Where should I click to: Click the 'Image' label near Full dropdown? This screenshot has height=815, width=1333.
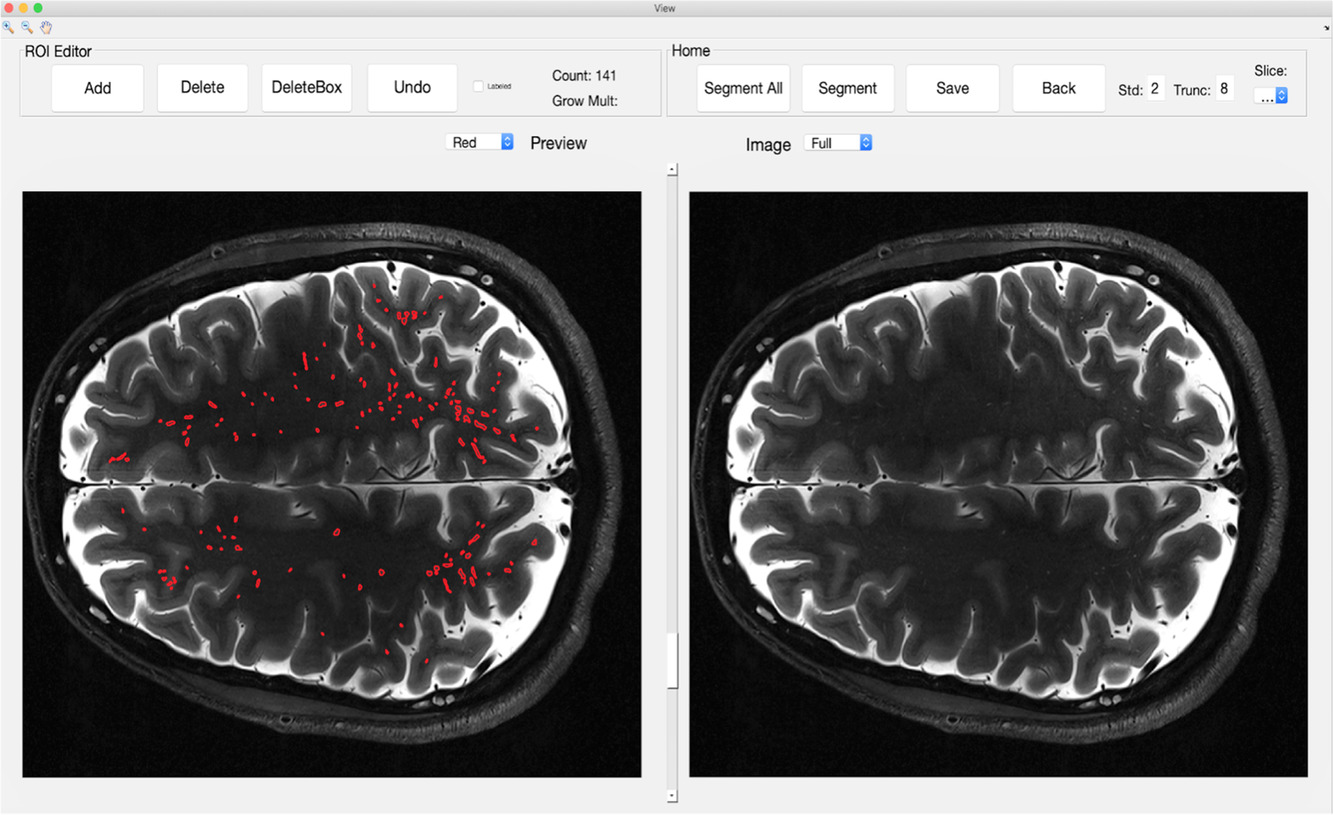[768, 145]
